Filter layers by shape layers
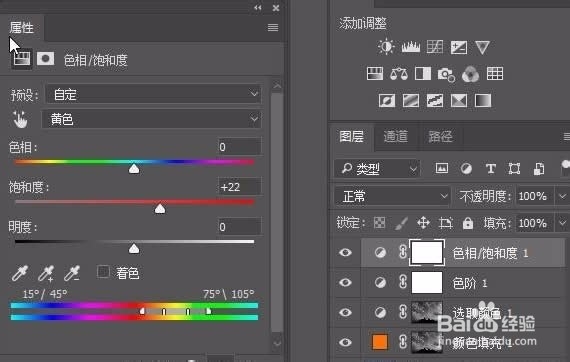 (x=514, y=168)
